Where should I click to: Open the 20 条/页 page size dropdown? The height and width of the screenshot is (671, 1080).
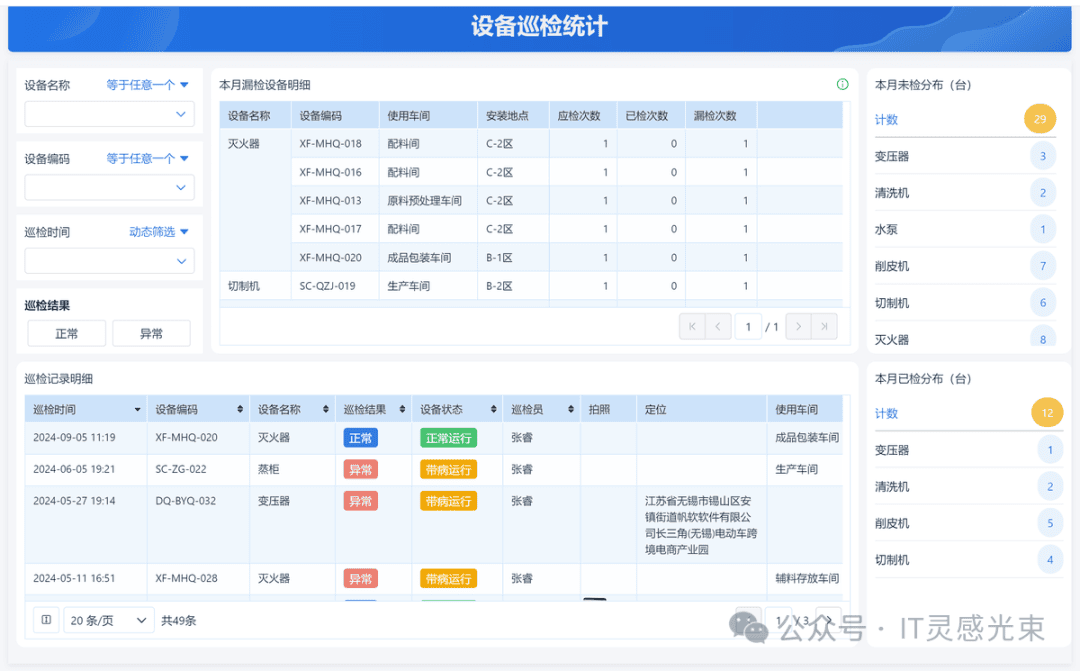click(109, 620)
